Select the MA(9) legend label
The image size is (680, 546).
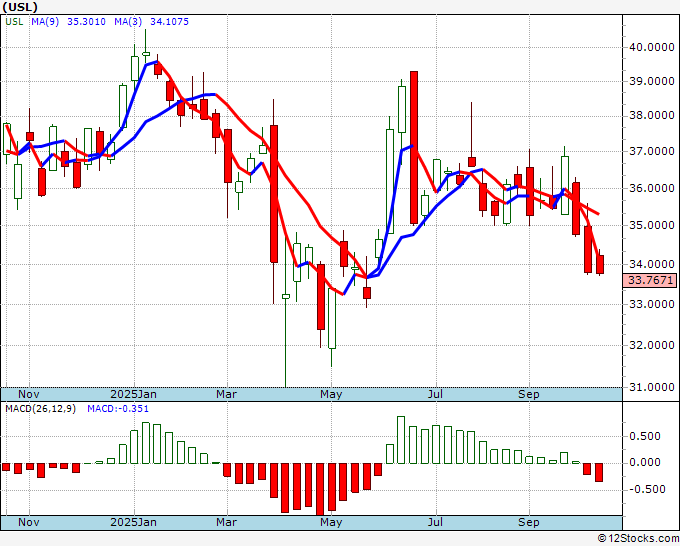click(45, 22)
